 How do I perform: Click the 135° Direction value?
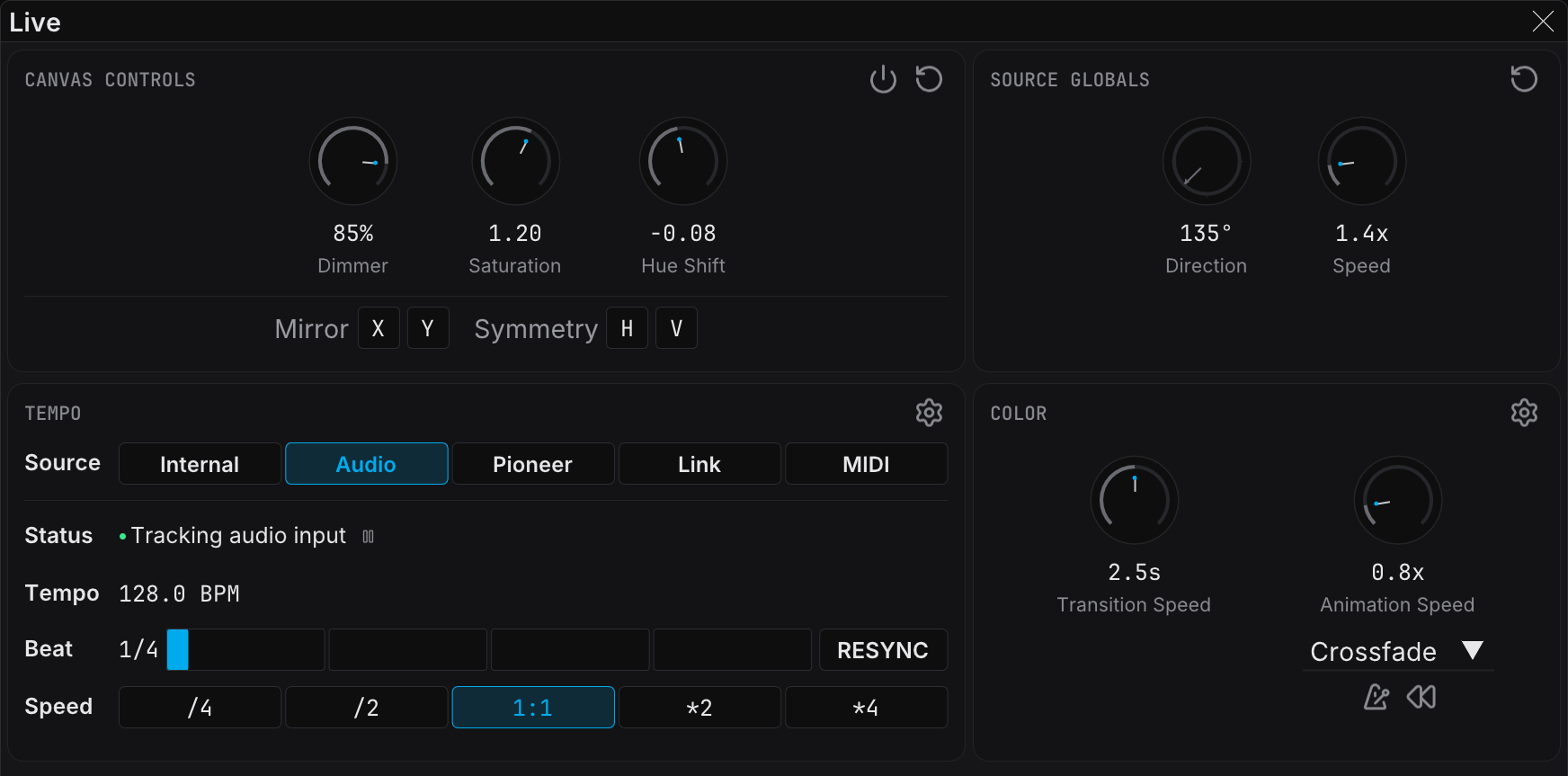(x=1206, y=234)
